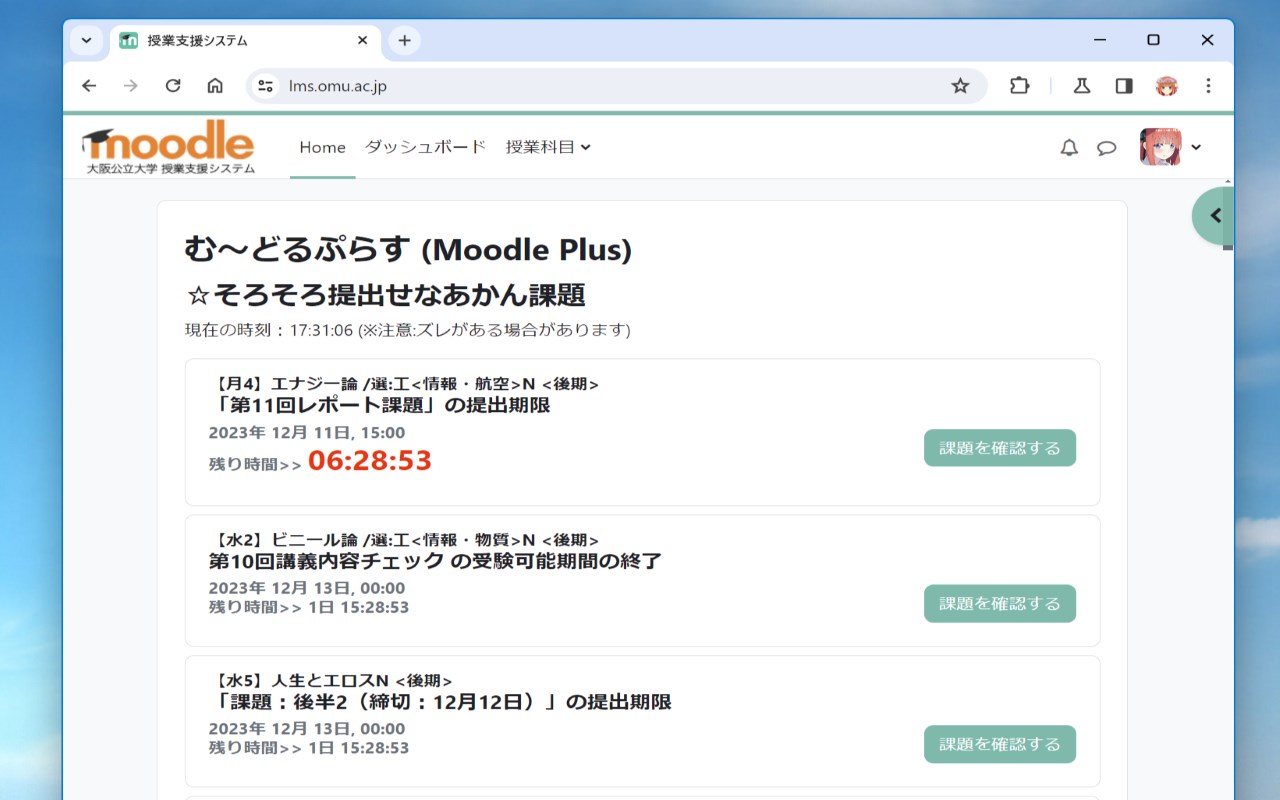The image size is (1280, 800).
Task: Click the 第10回講義内容チェック title
Action: coord(435,561)
